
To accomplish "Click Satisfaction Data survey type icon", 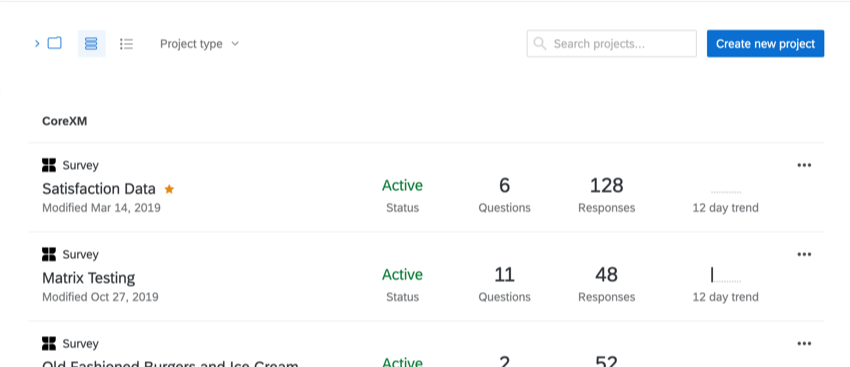I will tap(49, 165).
